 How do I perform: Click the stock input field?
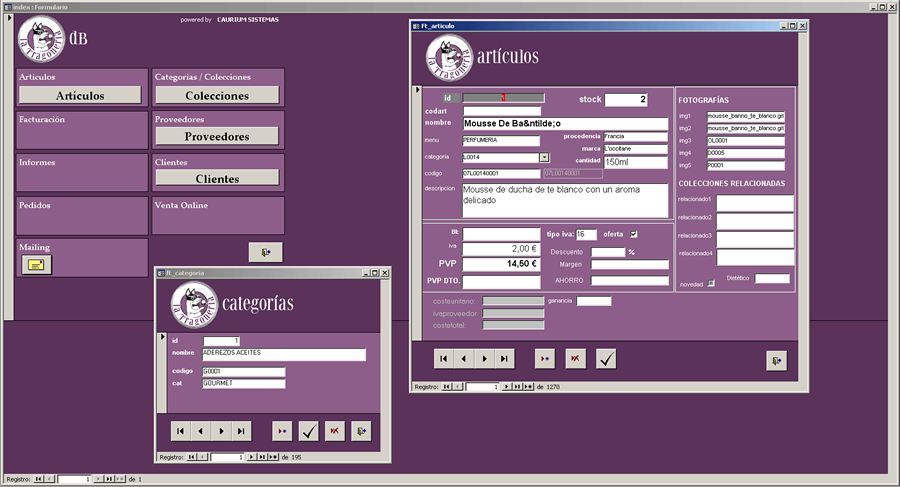[626, 99]
